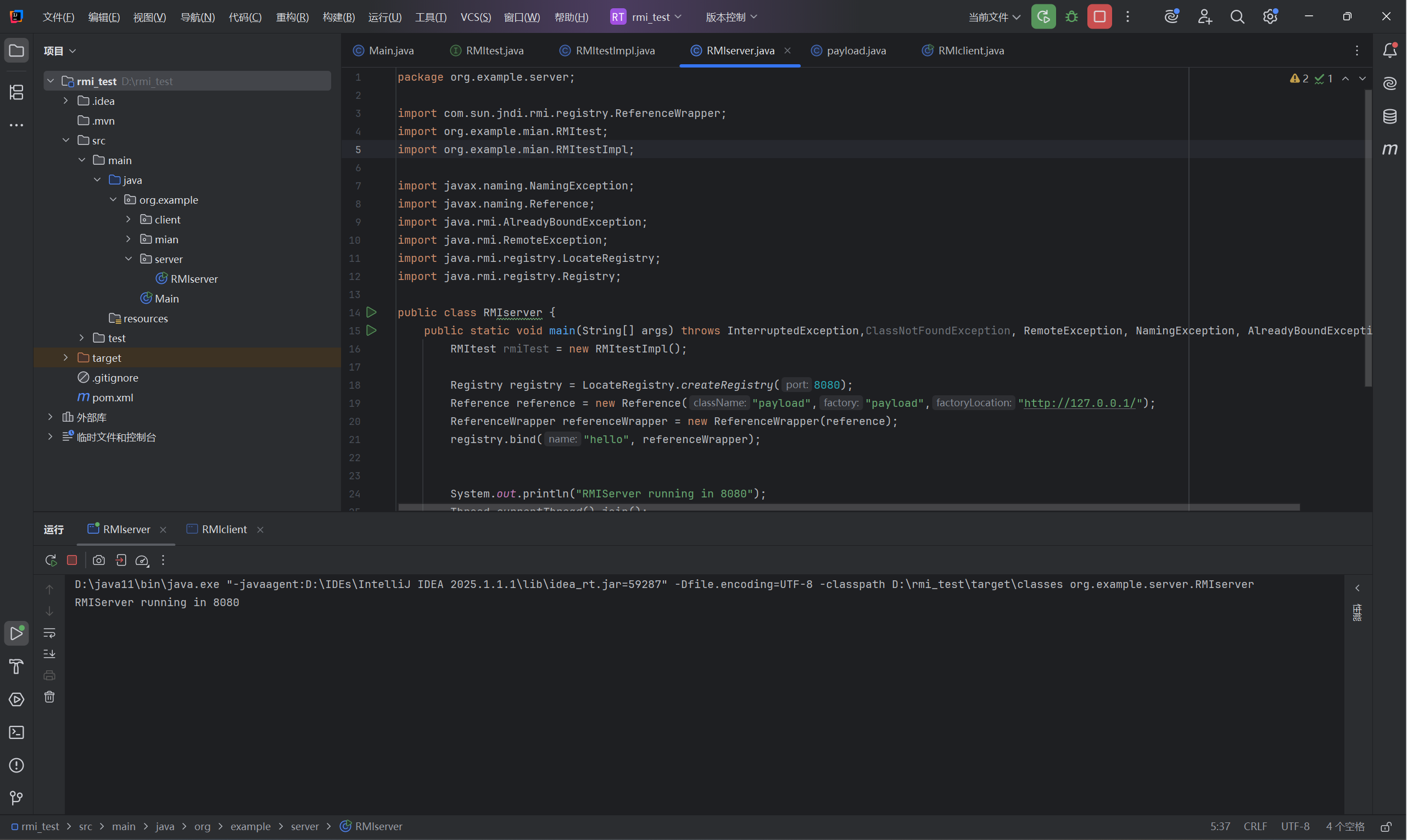The height and width of the screenshot is (840, 1407).
Task: Open the Git version control tool window
Action: [16, 798]
